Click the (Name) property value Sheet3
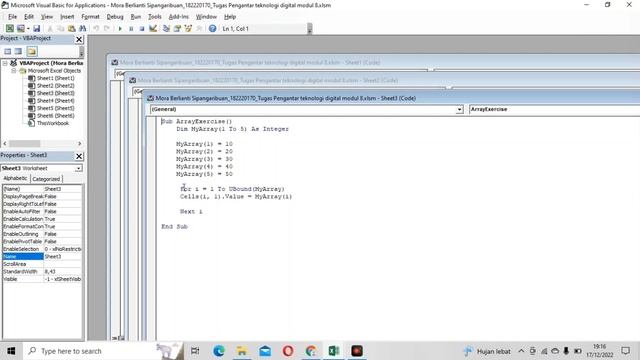 (x=62, y=189)
